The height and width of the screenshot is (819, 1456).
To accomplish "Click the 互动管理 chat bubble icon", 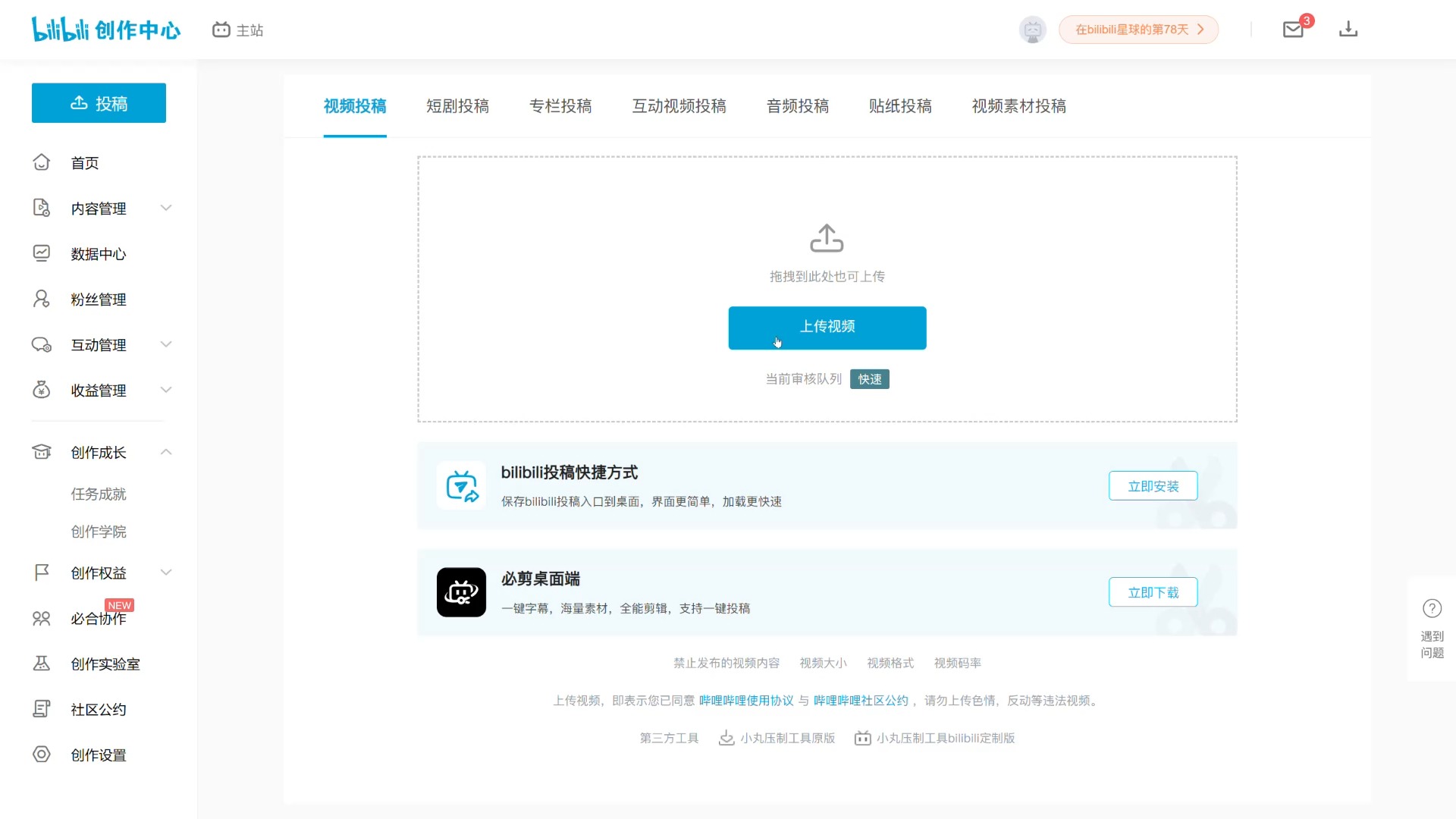I will point(42,344).
